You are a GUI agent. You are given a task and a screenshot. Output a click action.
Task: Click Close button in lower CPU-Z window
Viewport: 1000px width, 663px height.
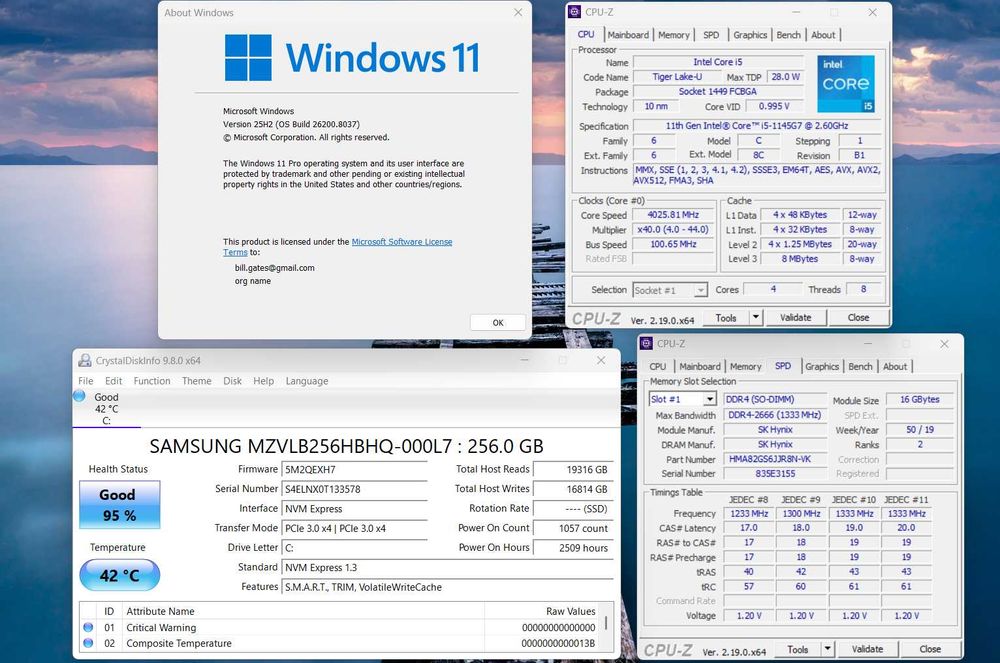[x=930, y=649]
